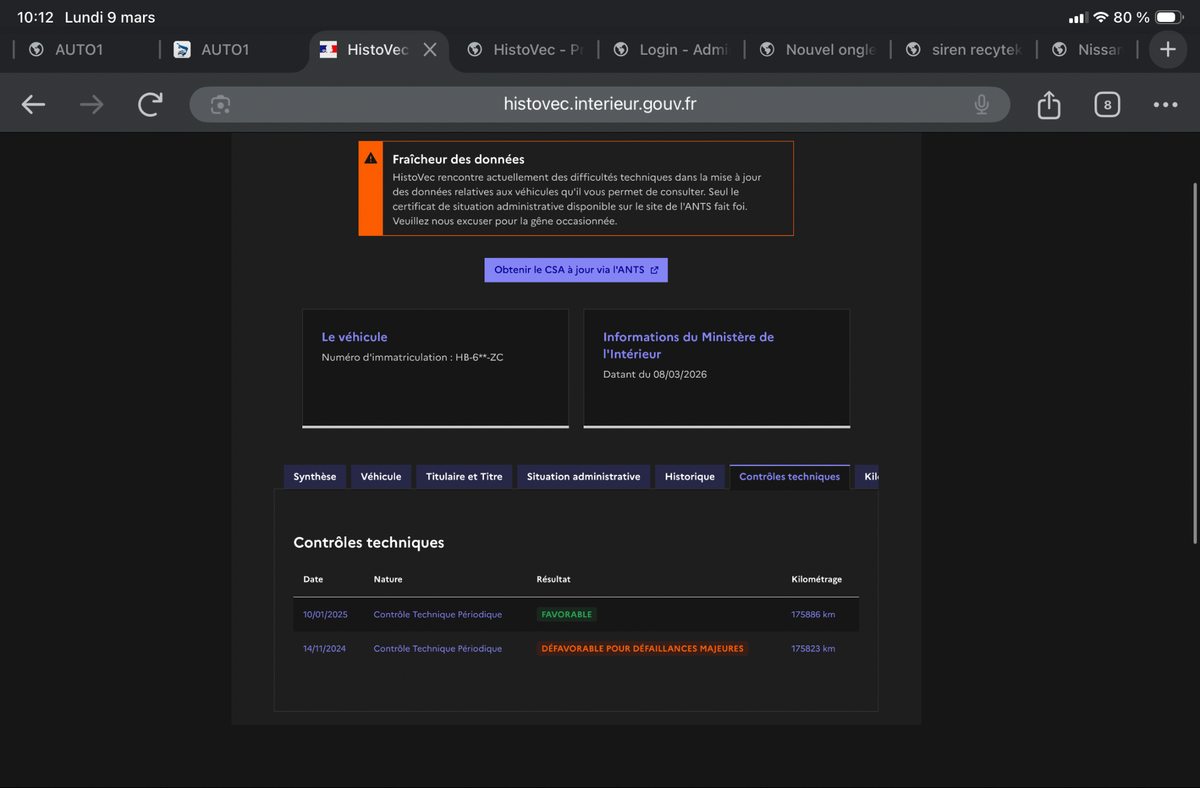The image size is (1200, 788).
Task: Click the Fraîcheur des données alert title
Action: (x=459, y=159)
